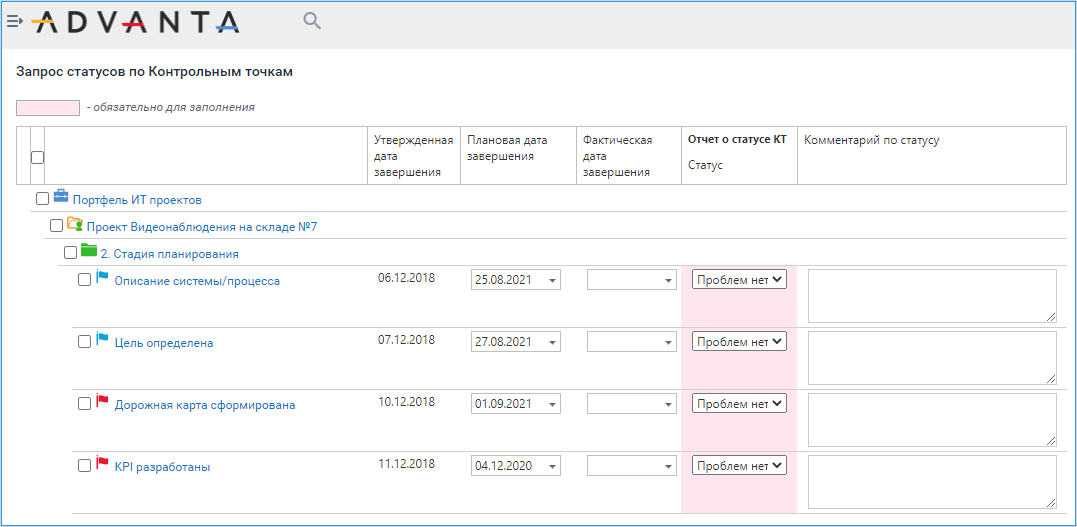The image size is (1077, 527).
Task: Click the ADVANTA logo
Action: point(136,23)
